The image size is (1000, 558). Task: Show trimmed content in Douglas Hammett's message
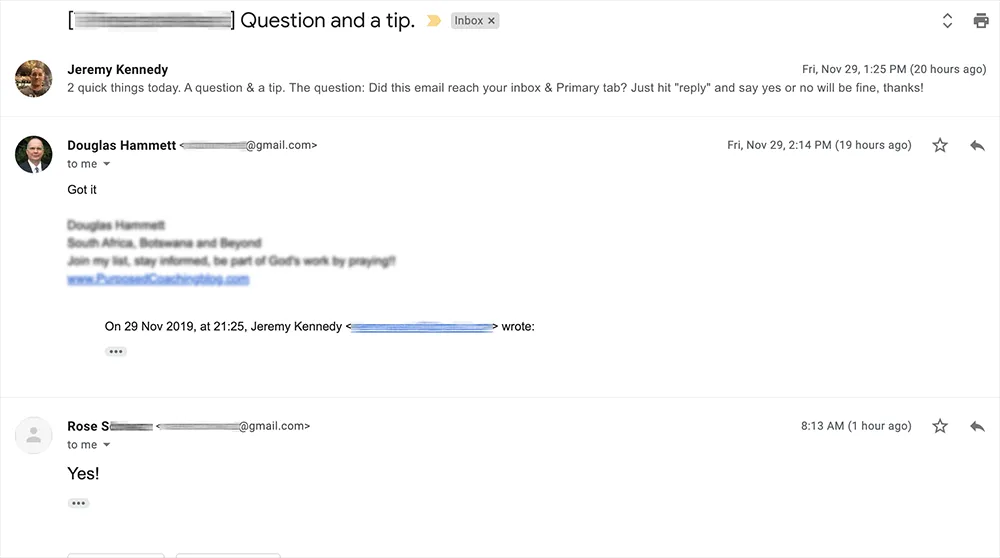click(116, 352)
